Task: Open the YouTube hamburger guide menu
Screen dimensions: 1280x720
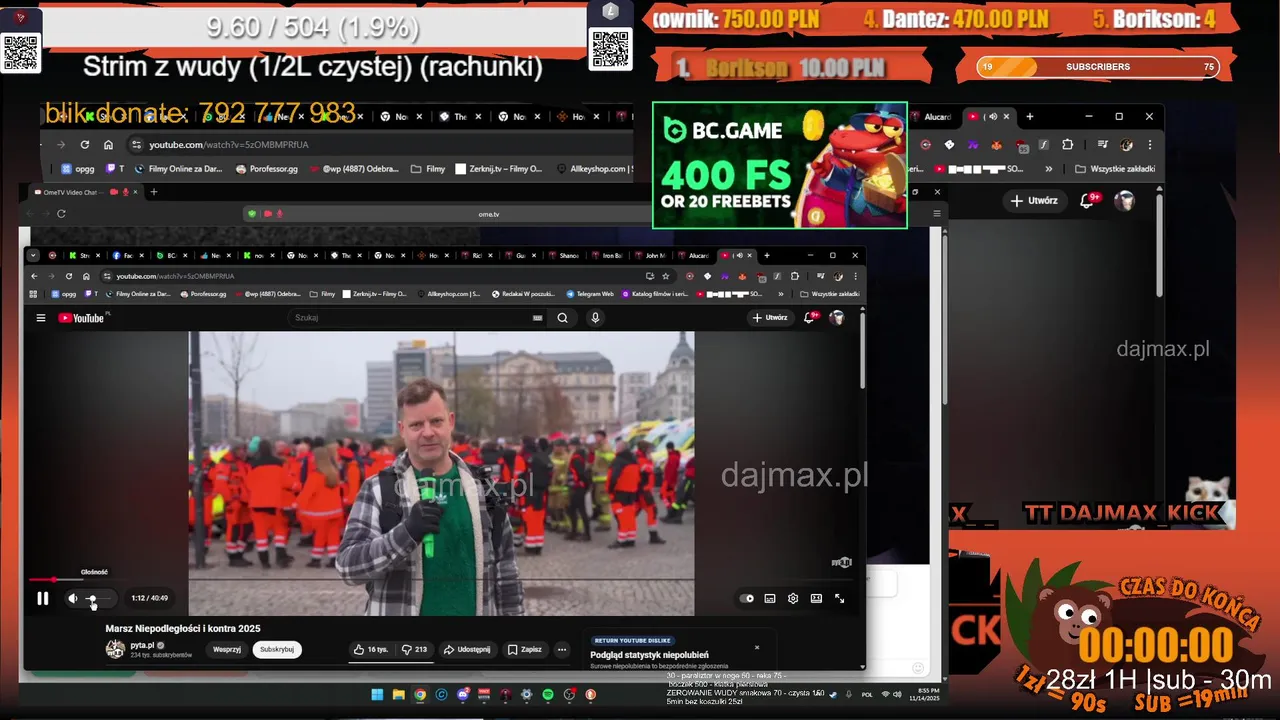Action: tap(41, 318)
